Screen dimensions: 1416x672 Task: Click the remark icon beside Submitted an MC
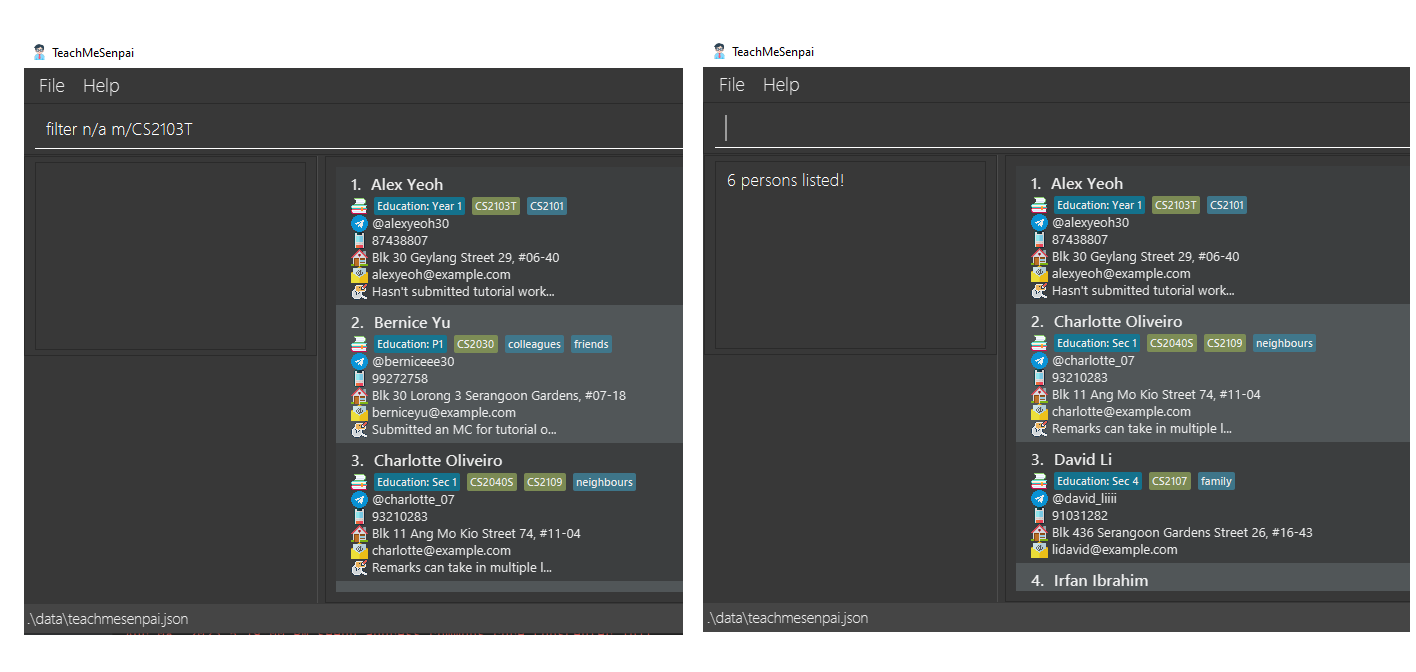(x=360, y=430)
